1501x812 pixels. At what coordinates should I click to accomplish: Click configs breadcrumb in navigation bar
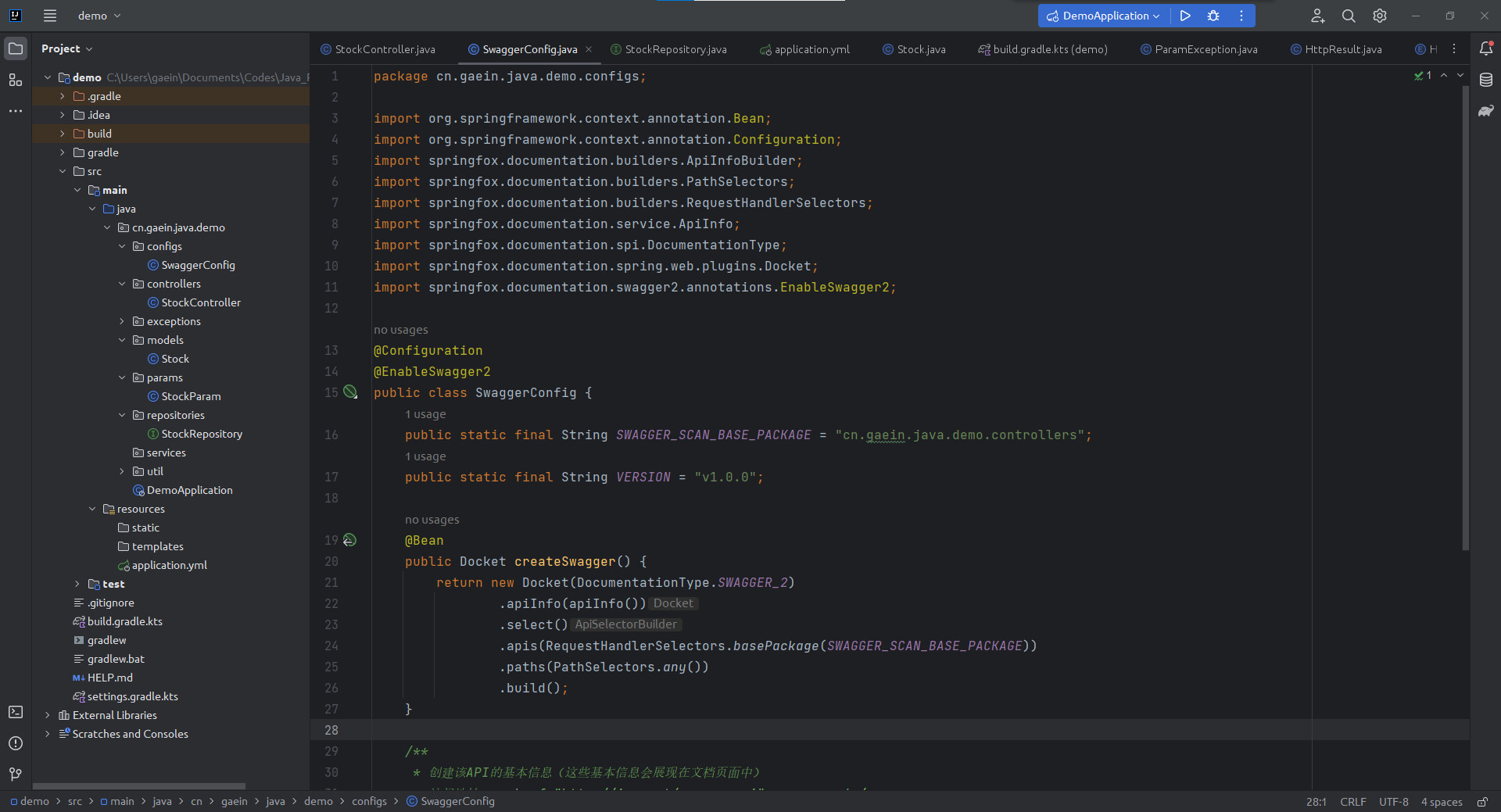click(x=369, y=801)
